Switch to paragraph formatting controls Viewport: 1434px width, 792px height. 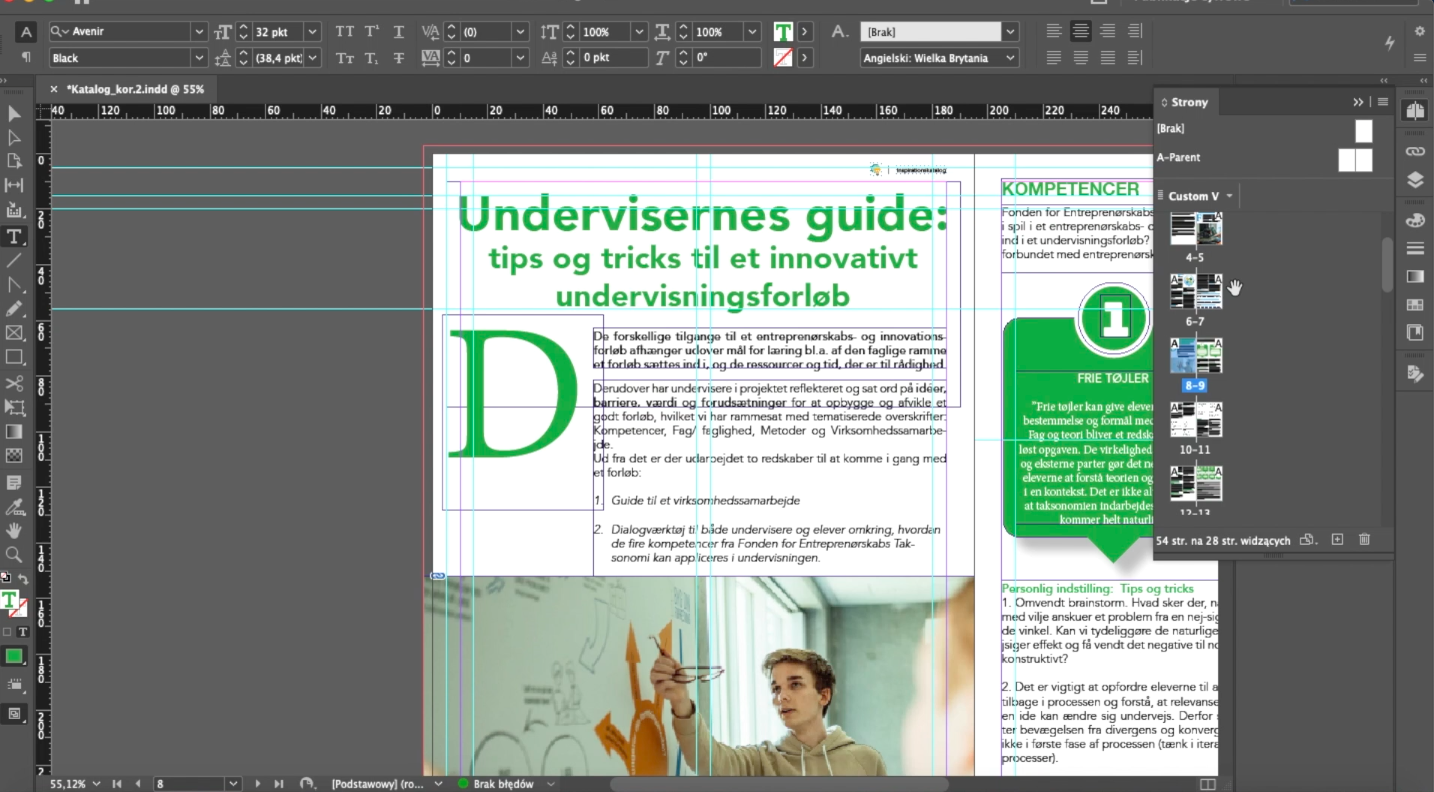tap(27, 58)
